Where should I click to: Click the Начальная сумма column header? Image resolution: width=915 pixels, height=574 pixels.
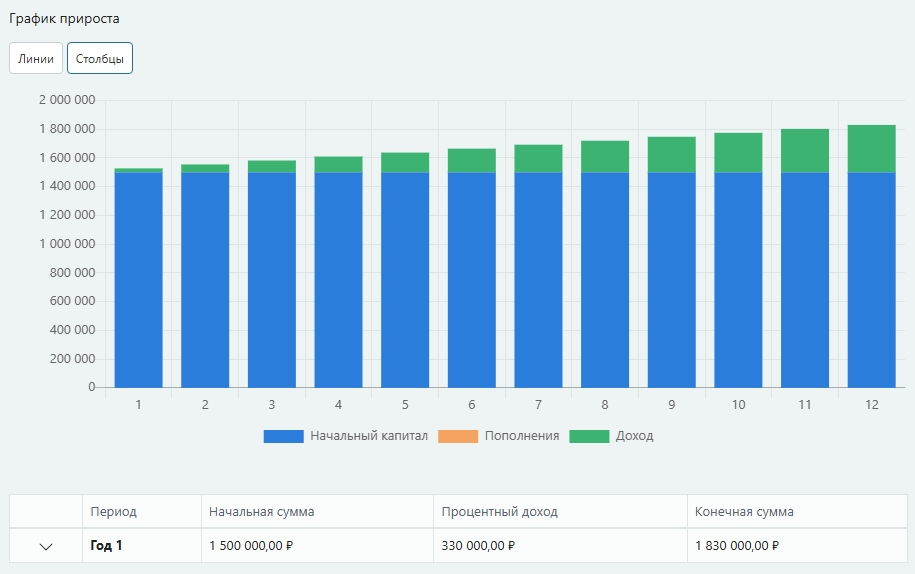pos(261,511)
